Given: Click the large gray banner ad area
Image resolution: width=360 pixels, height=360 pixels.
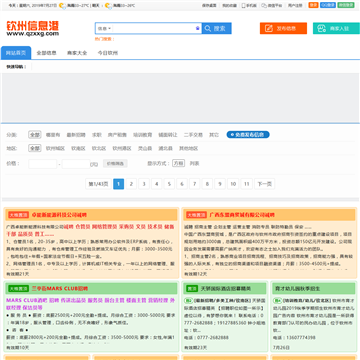Looking at the screenshot, I should point(180,97).
